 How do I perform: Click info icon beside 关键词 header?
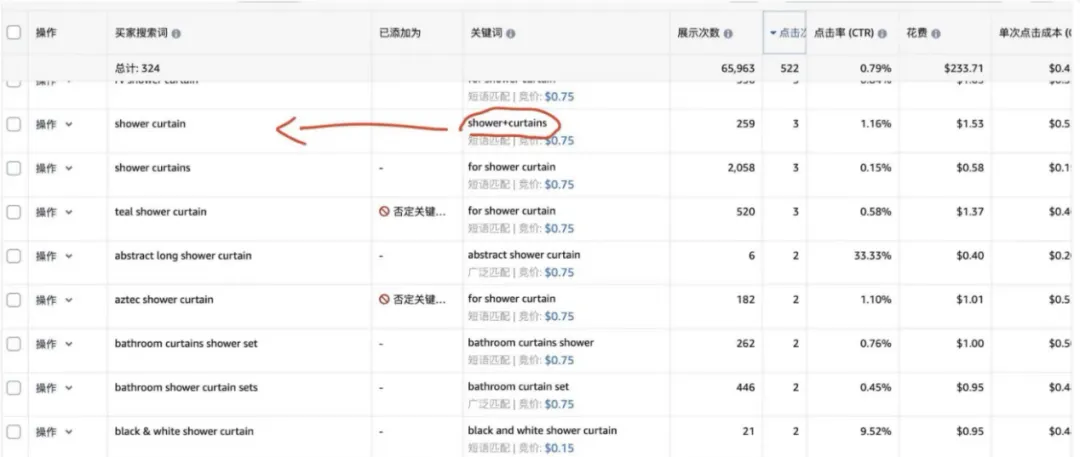click(510, 33)
